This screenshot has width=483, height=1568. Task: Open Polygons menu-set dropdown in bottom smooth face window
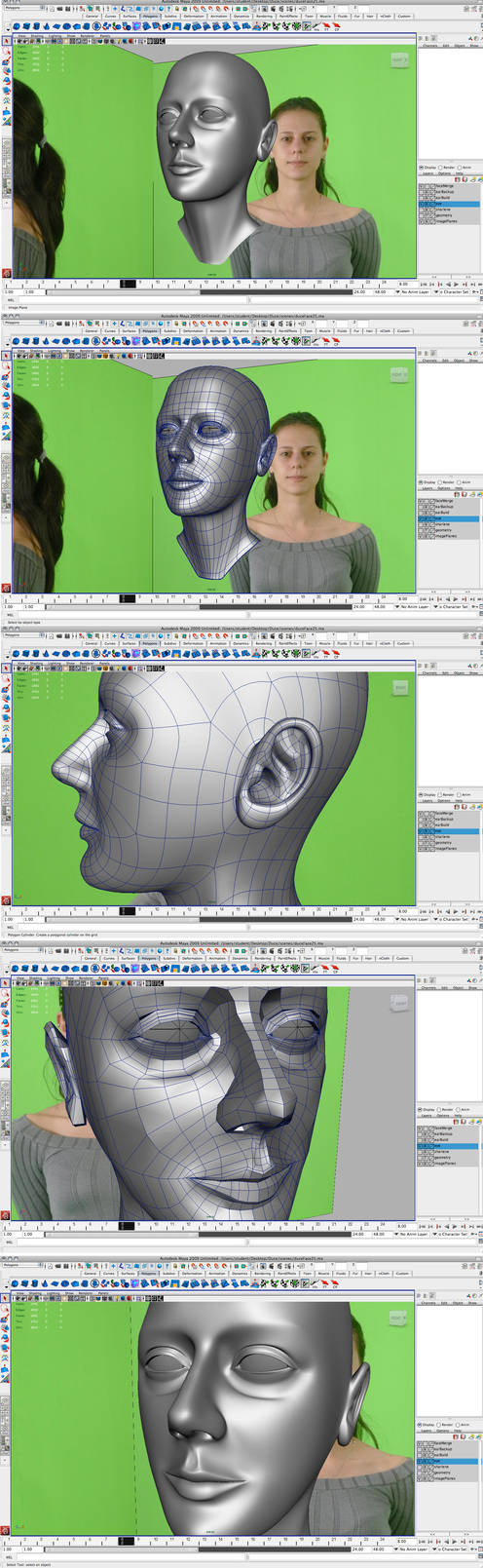[x=21, y=1265]
